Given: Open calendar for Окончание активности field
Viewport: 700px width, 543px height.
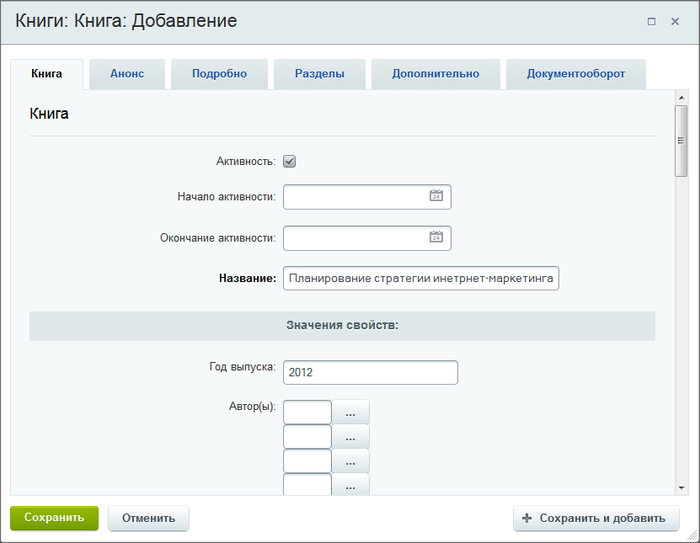Looking at the screenshot, I should (436, 236).
